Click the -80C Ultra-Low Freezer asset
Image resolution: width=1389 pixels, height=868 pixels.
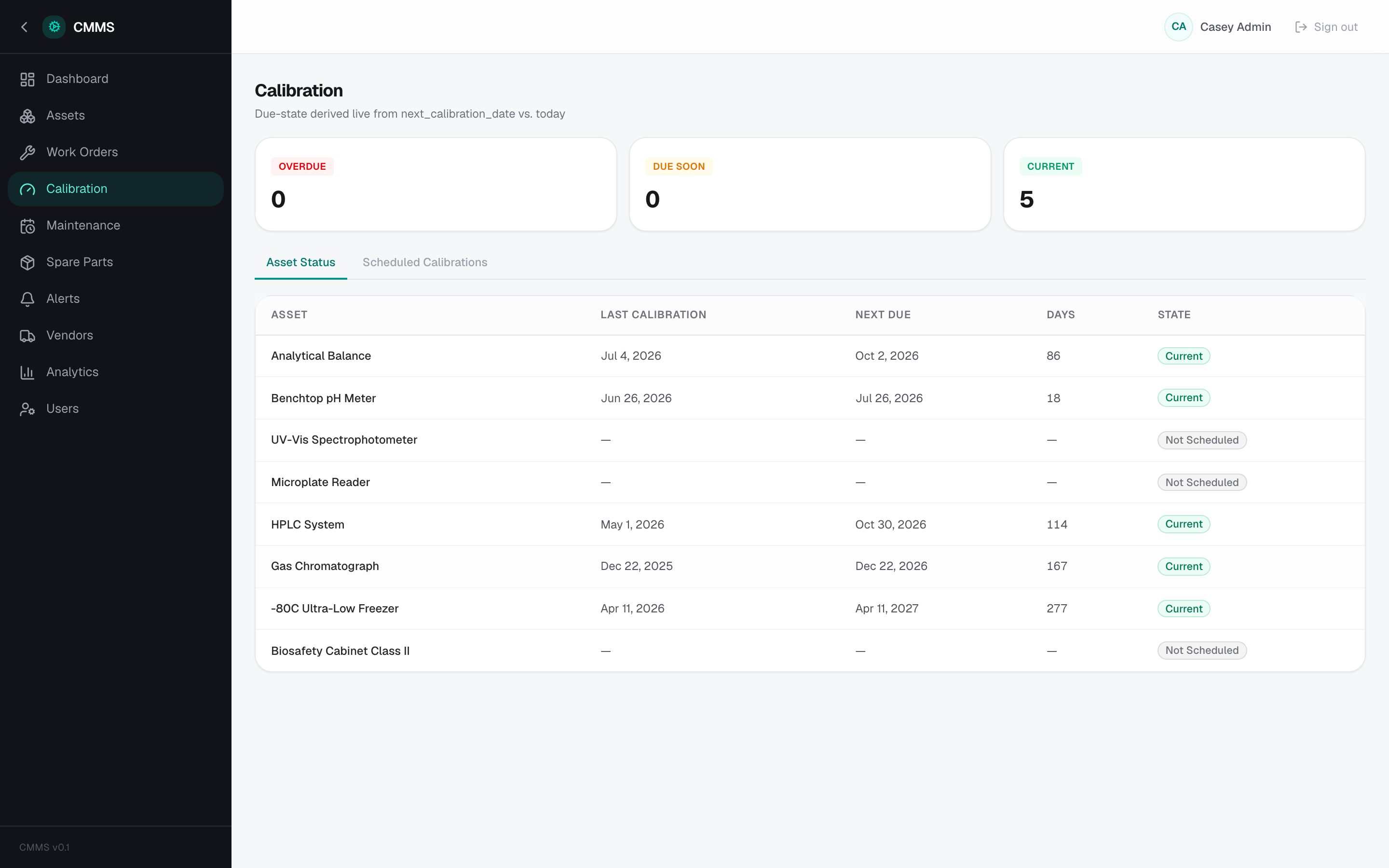(x=335, y=609)
